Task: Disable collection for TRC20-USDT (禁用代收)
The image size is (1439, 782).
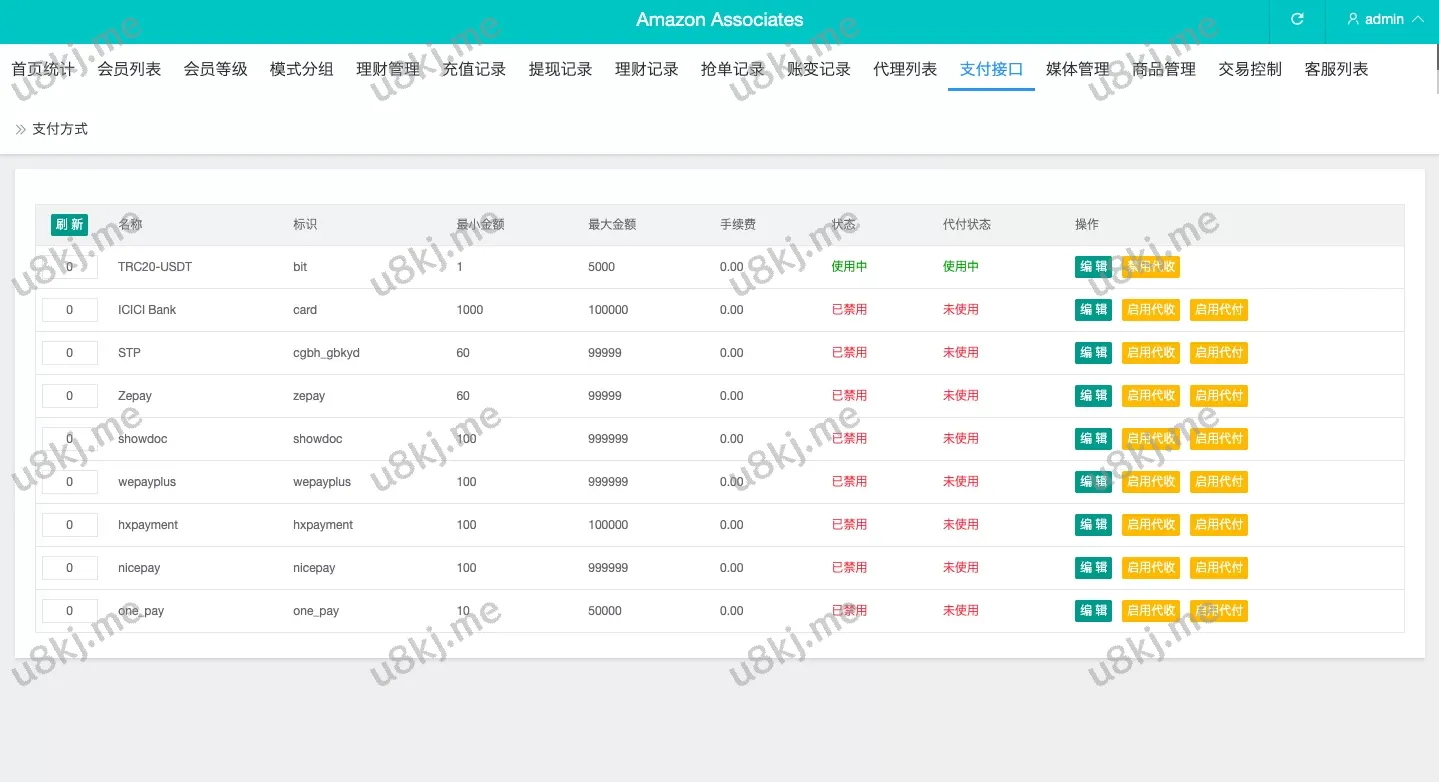Action: tap(1151, 267)
